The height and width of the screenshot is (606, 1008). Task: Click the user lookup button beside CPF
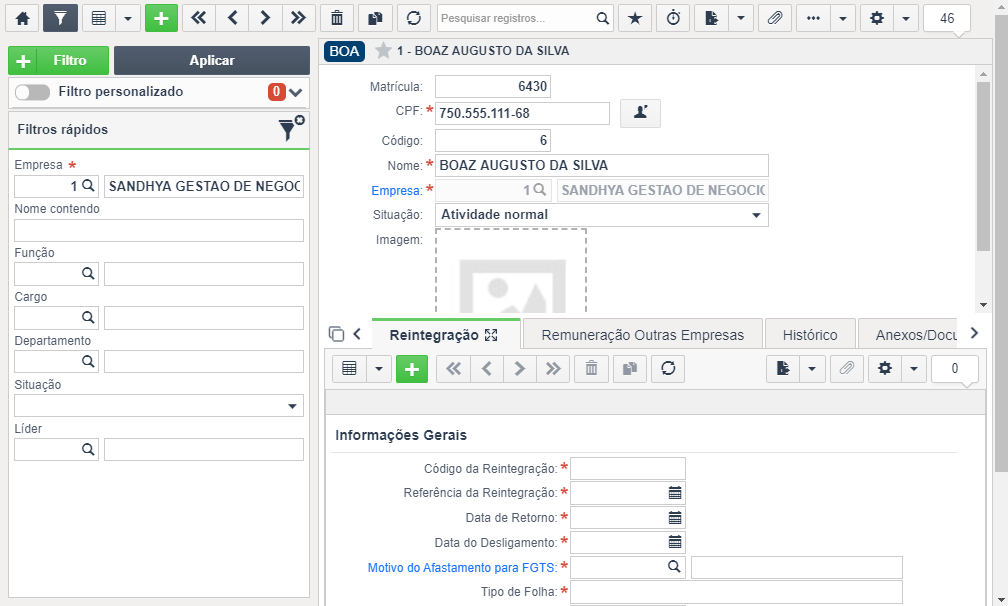pyautogui.click(x=640, y=113)
